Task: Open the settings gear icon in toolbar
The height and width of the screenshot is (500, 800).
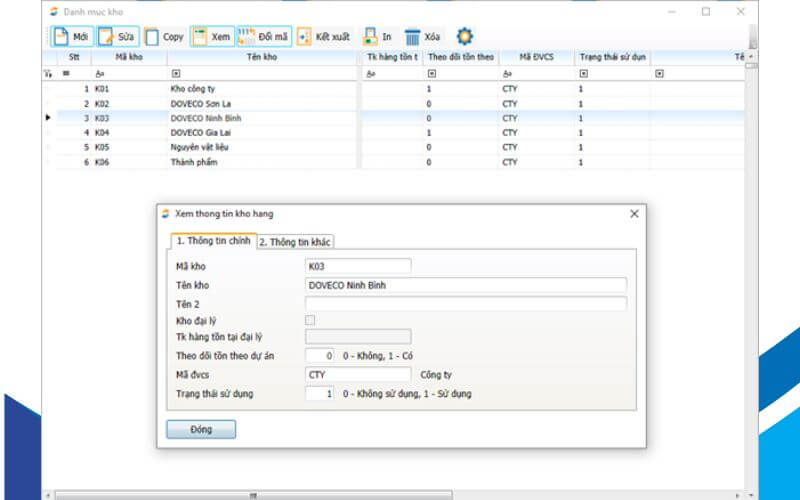Action: pos(465,37)
